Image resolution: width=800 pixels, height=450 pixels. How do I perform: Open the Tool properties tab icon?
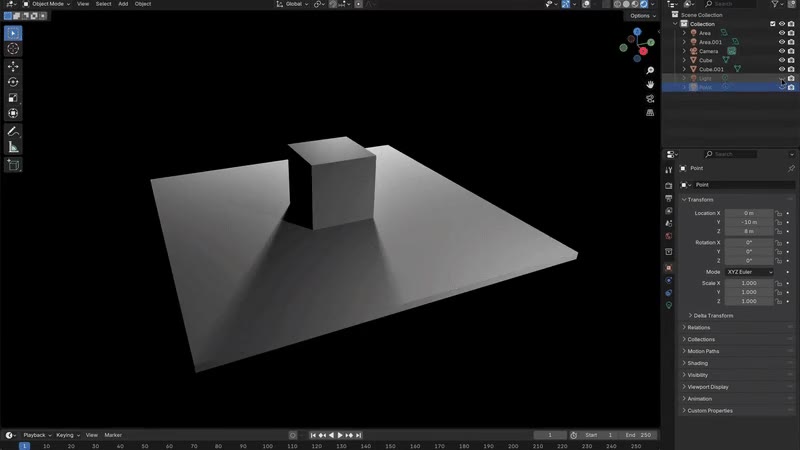tap(668, 170)
